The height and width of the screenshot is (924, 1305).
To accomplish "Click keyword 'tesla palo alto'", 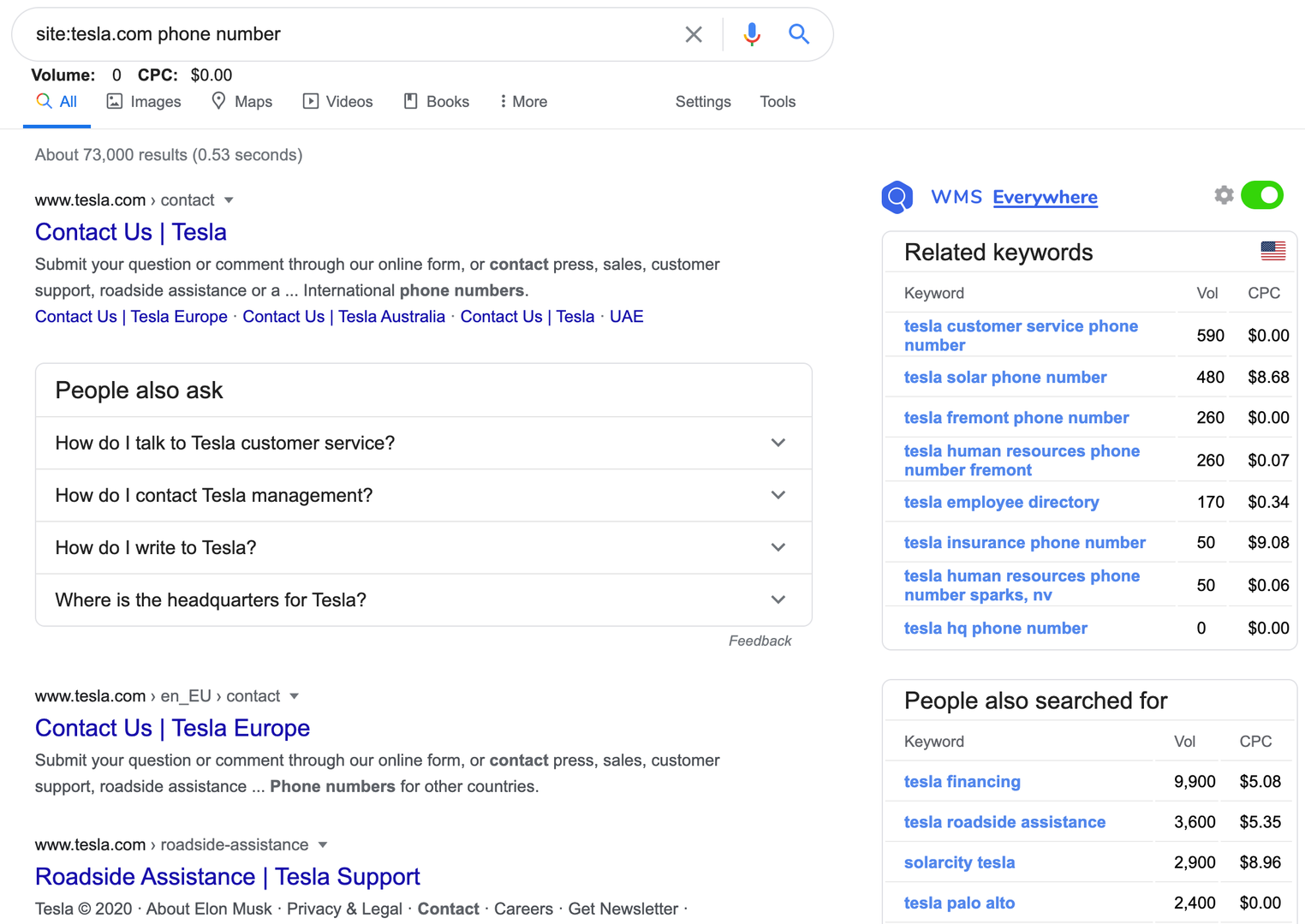I will coord(959,903).
